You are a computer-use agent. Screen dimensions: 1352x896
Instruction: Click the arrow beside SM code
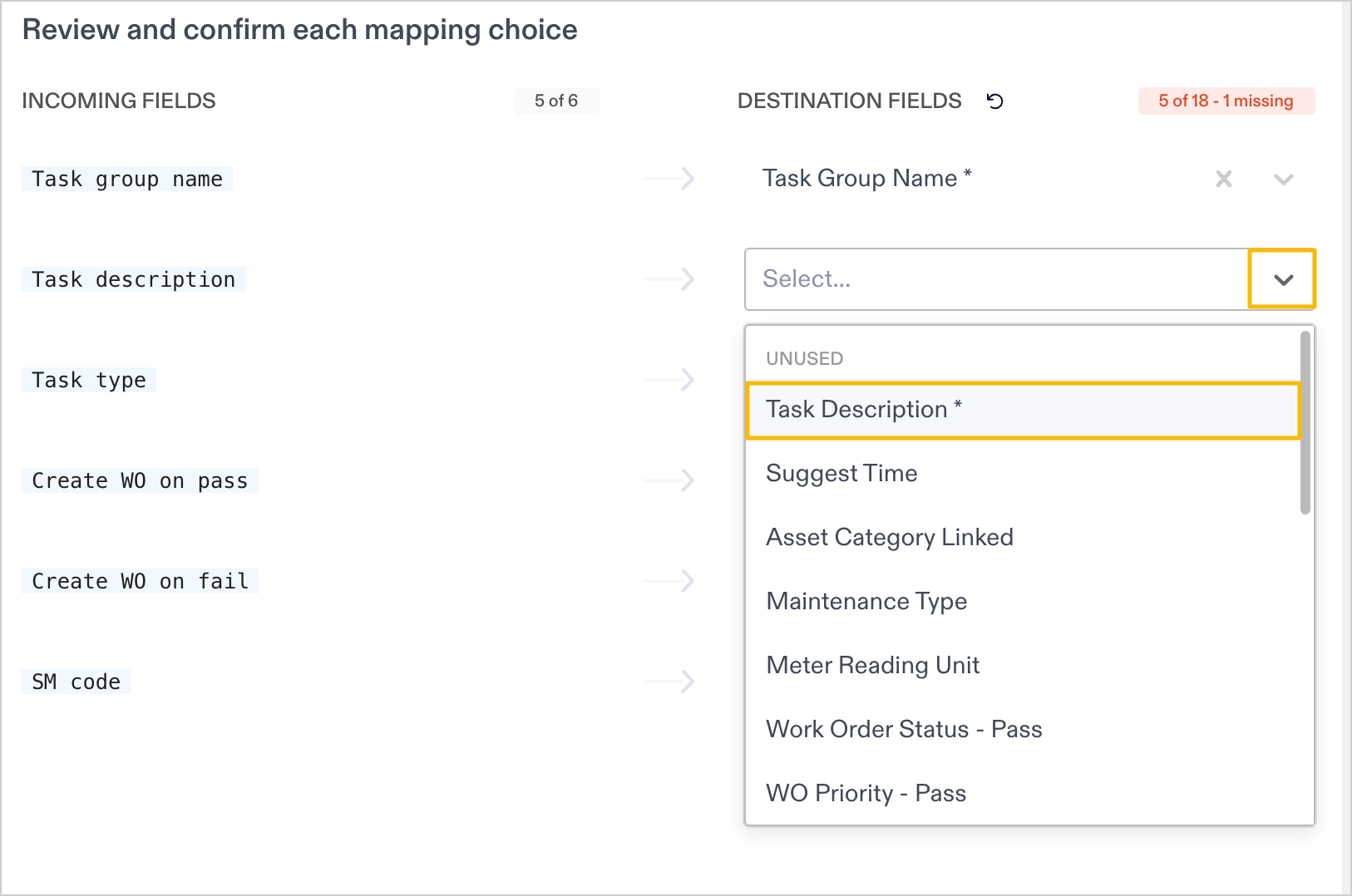click(669, 682)
